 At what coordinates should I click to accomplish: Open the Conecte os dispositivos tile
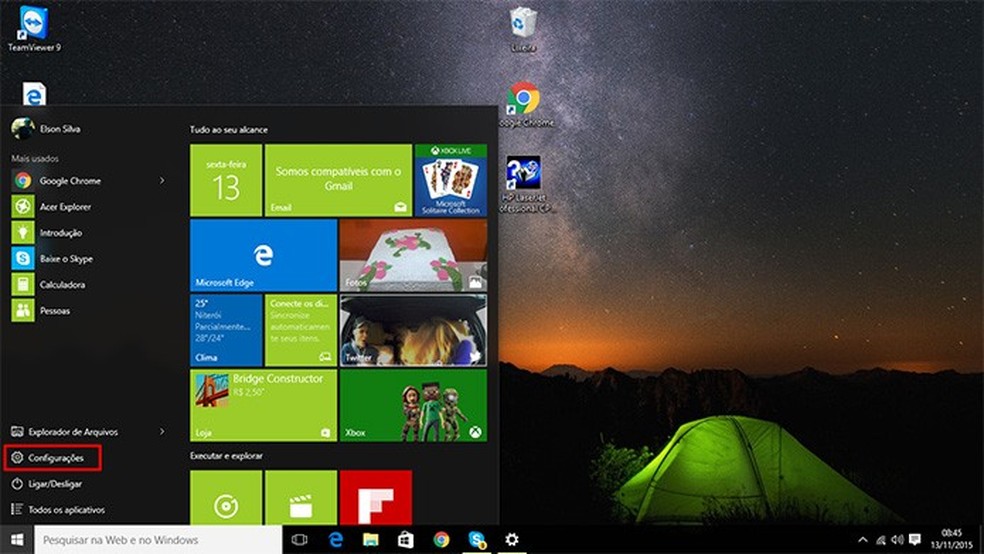point(301,330)
